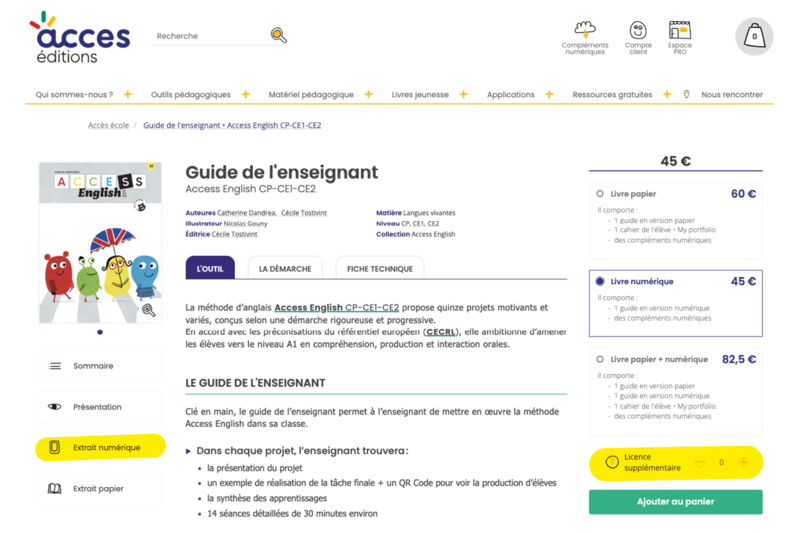Open the shopping bag cart
The height and width of the screenshot is (533, 800).
click(754, 37)
